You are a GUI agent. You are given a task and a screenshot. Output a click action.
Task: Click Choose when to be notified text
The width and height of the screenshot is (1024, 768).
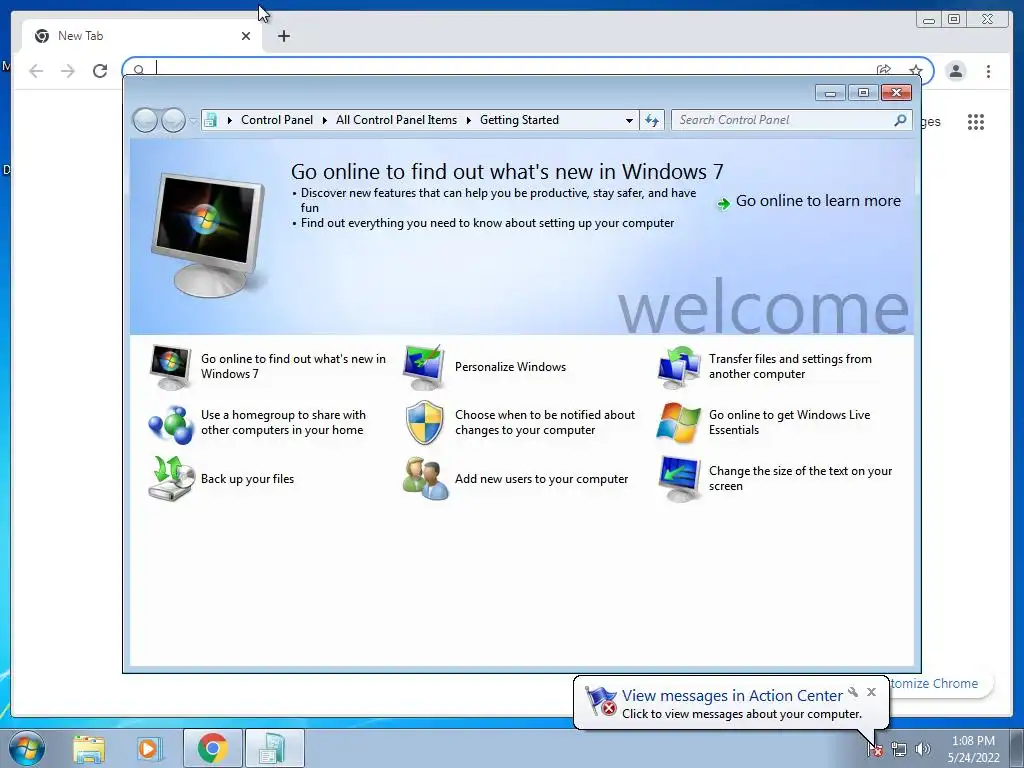545,423
